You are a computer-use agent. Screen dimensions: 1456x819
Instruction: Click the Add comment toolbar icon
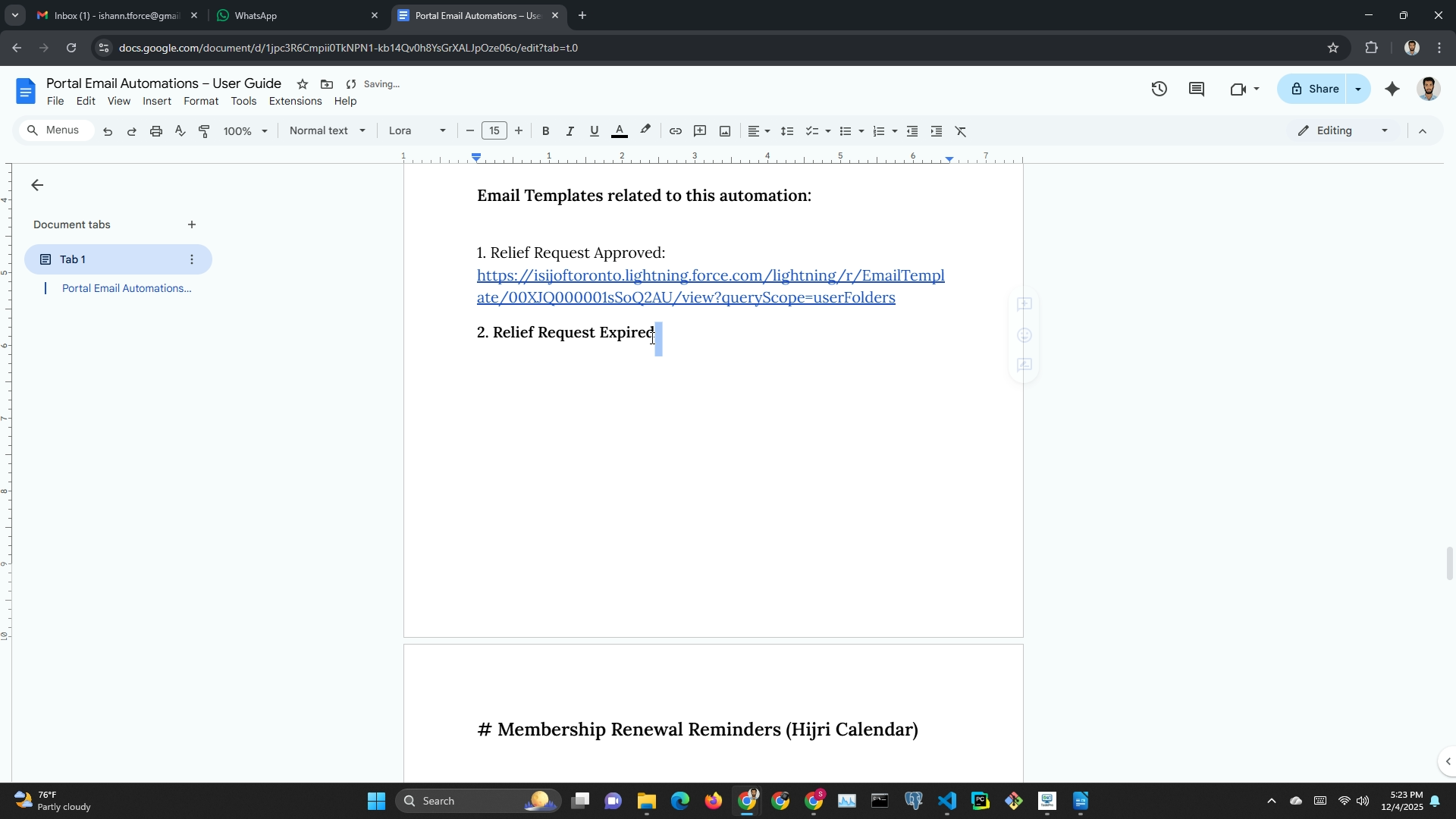coord(700,131)
